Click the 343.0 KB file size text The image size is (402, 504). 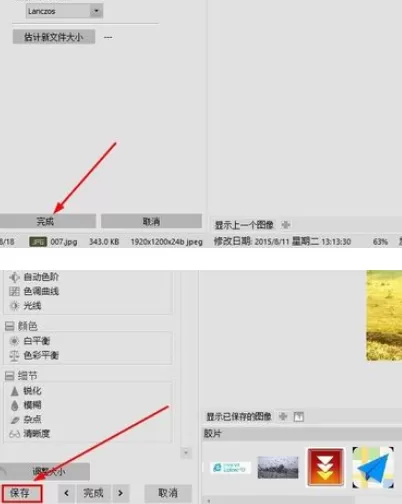104,242
